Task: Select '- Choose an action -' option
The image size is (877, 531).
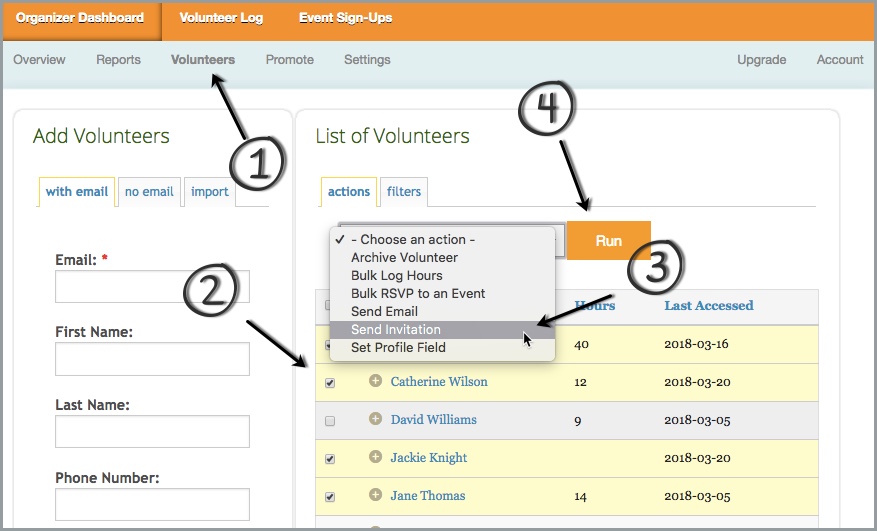Action: coord(442,239)
